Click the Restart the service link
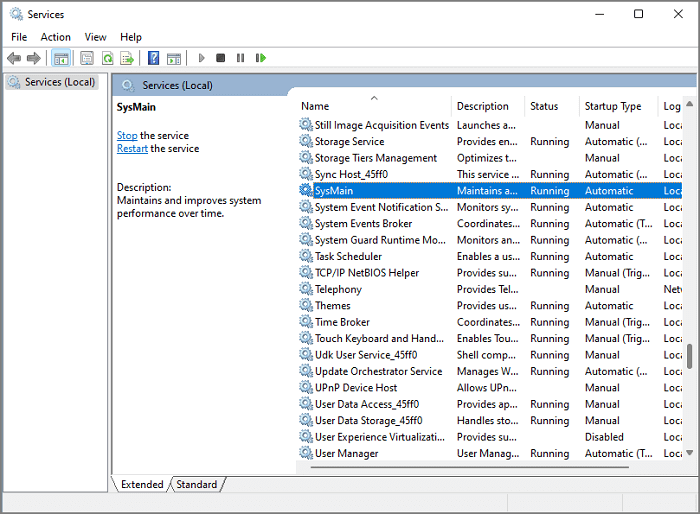Screen dimensions: 700x514 [132, 148]
